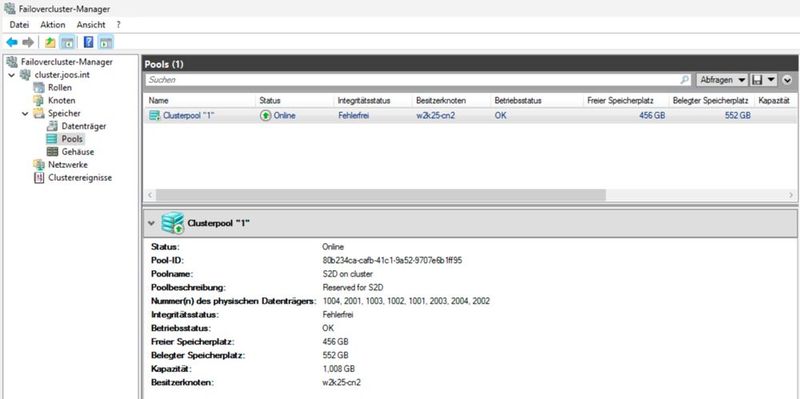The height and width of the screenshot is (399, 800).
Task: Select Clusterereignisse in the tree
Action: (x=80, y=178)
